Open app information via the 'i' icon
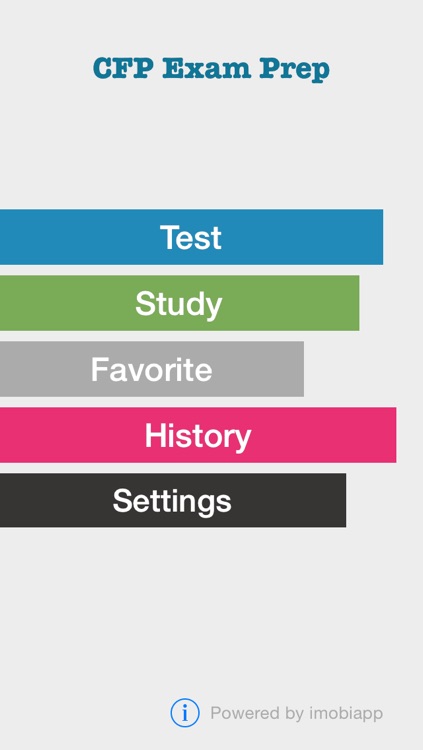 click(185, 713)
